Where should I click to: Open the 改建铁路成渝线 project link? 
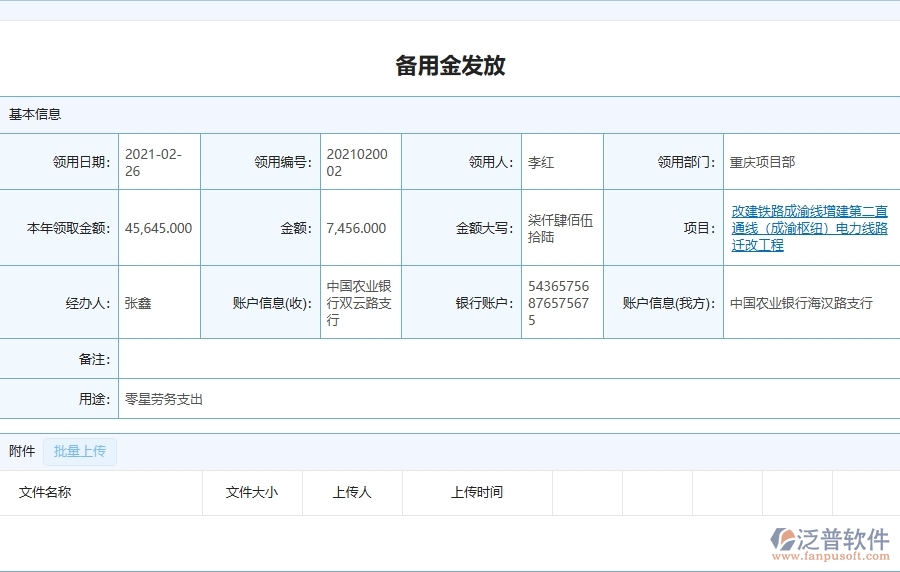coord(809,228)
